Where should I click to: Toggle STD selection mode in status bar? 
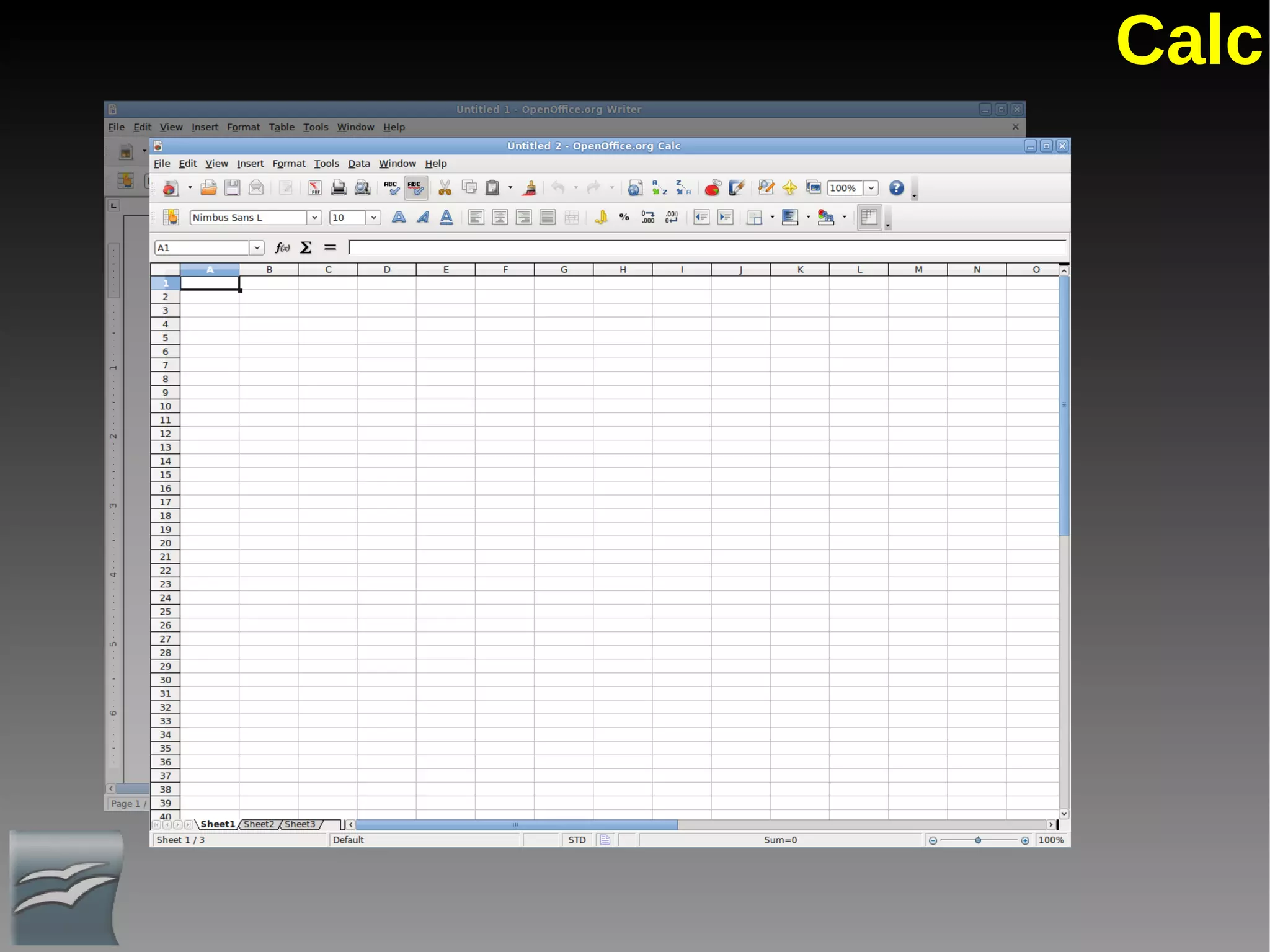coord(577,840)
